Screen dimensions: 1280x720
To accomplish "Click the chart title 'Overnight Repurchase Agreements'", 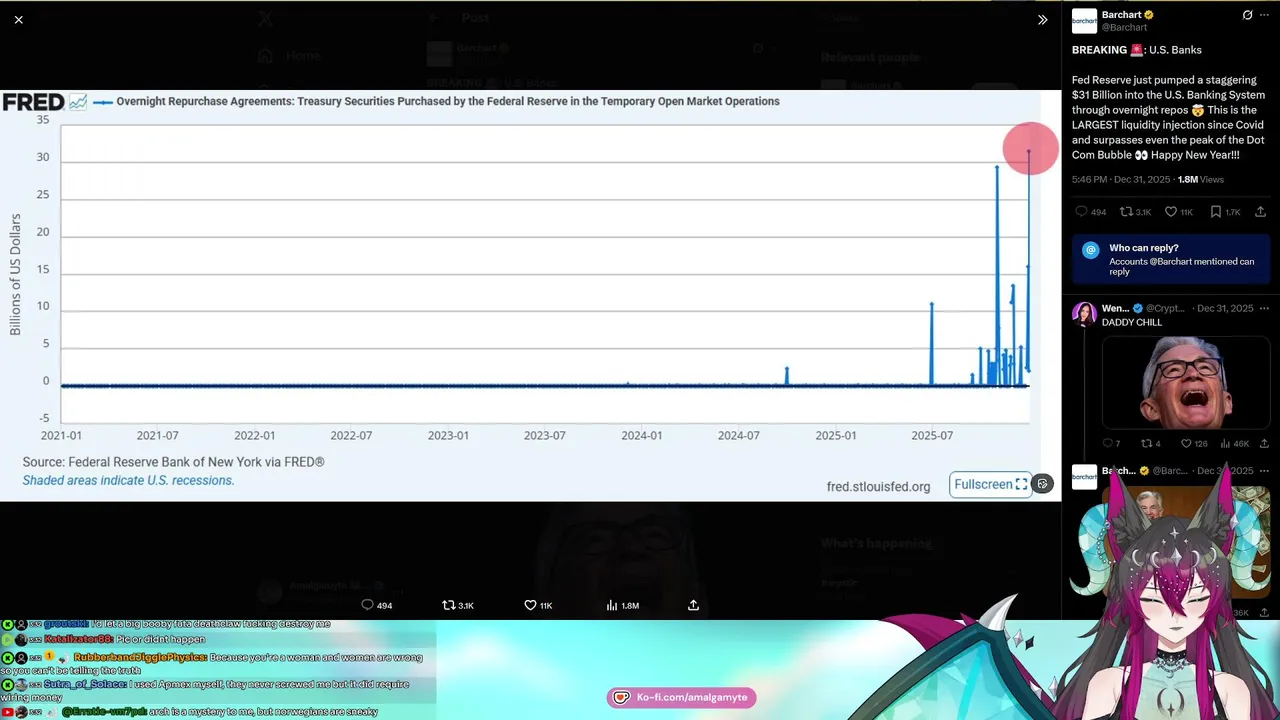I will [x=448, y=101].
